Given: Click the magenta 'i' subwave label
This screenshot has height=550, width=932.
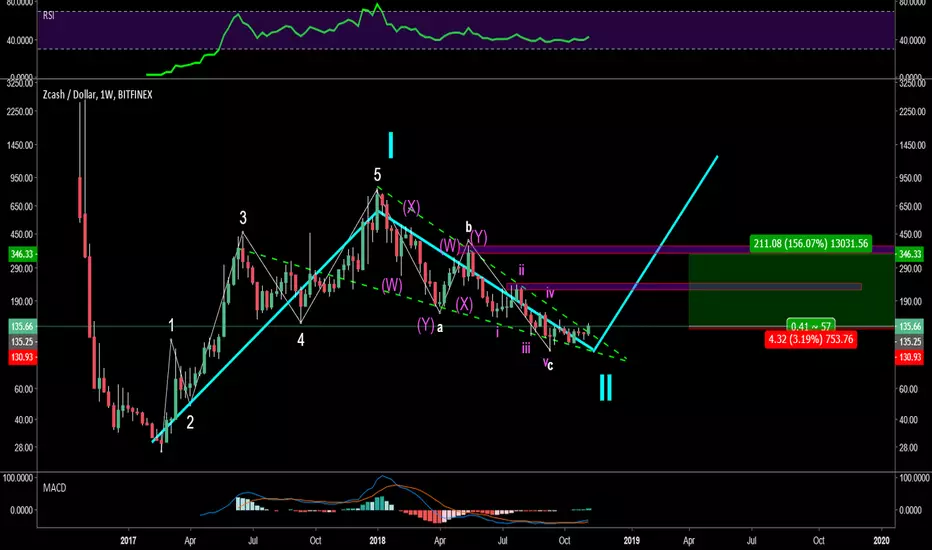Looking at the screenshot, I should [x=498, y=332].
